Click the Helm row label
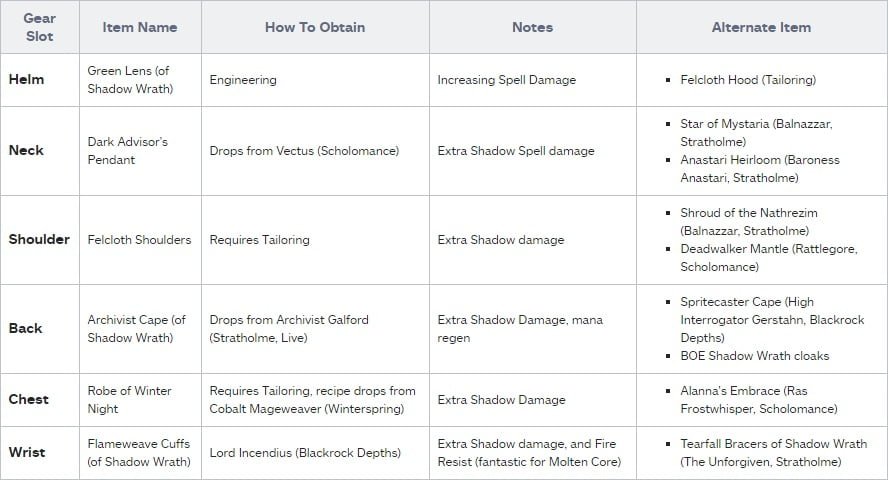This screenshot has width=888, height=480. coord(27,80)
